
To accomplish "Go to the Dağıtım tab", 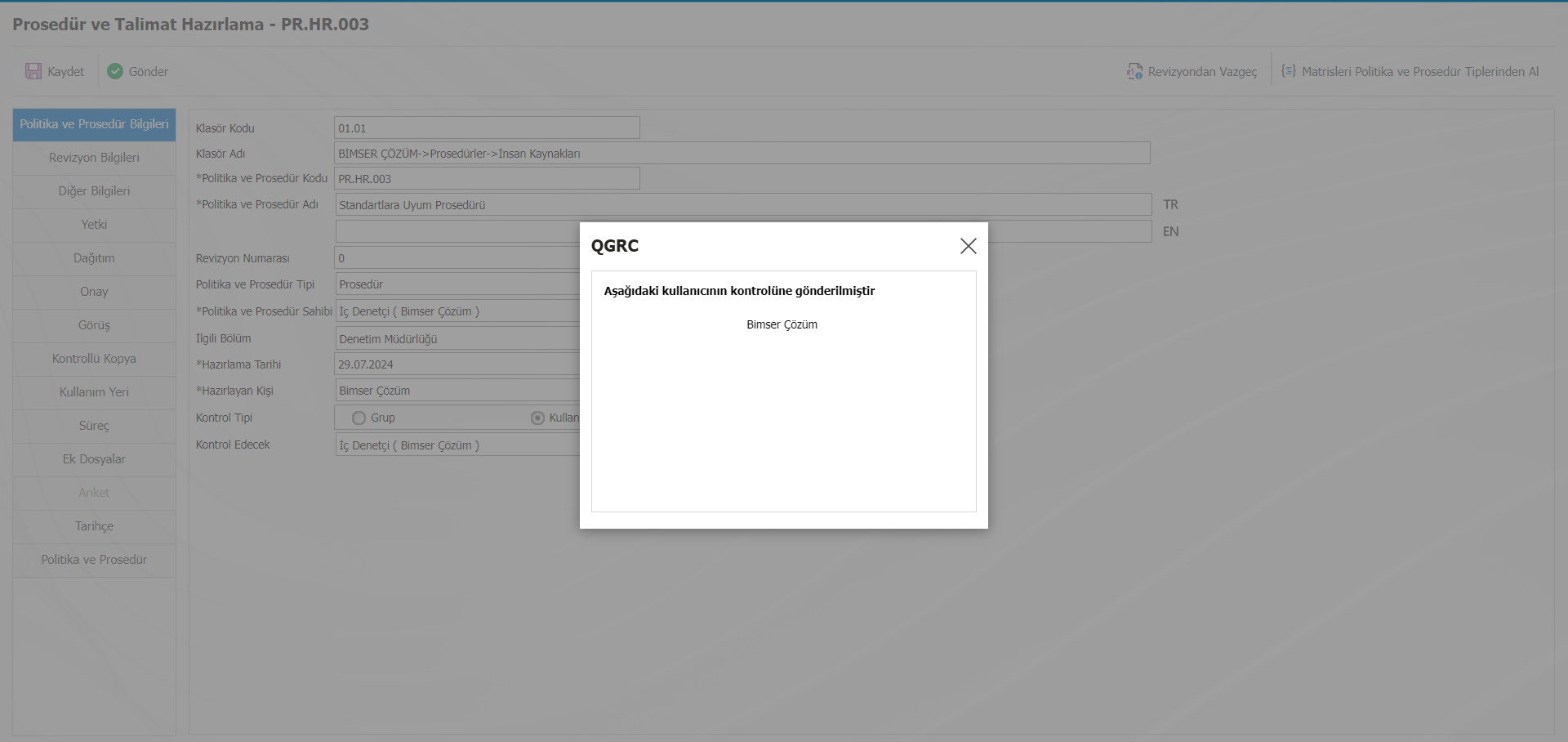I will (x=94, y=258).
